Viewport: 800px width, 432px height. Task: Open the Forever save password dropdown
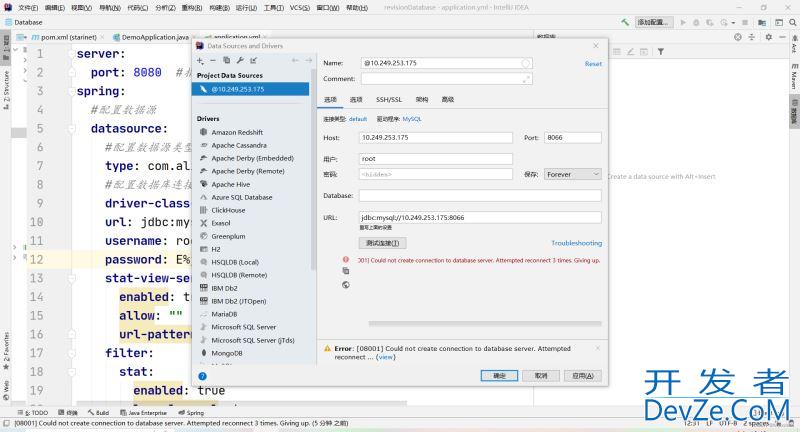[572, 174]
